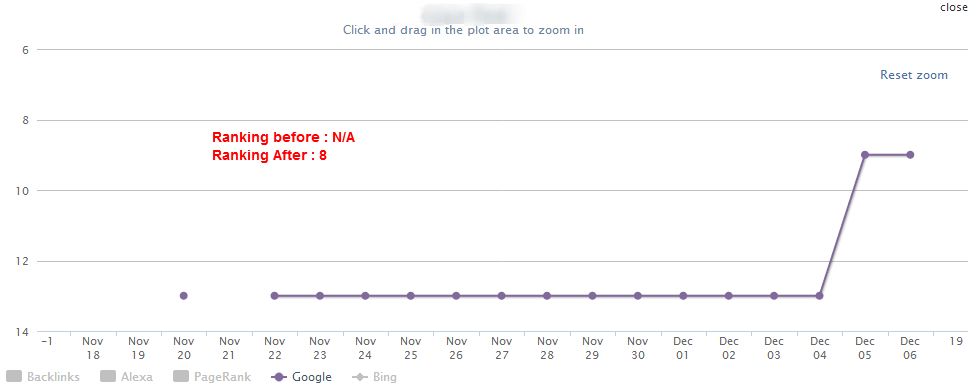Toggle the PageRank series in legend

point(212,377)
